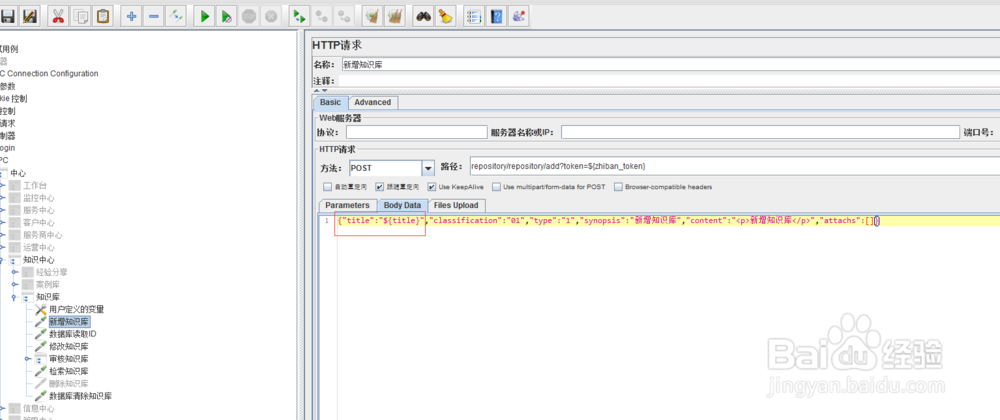Start all remote engines icon
The height and width of the screenshot is (420, 1000).
point(300,17)
